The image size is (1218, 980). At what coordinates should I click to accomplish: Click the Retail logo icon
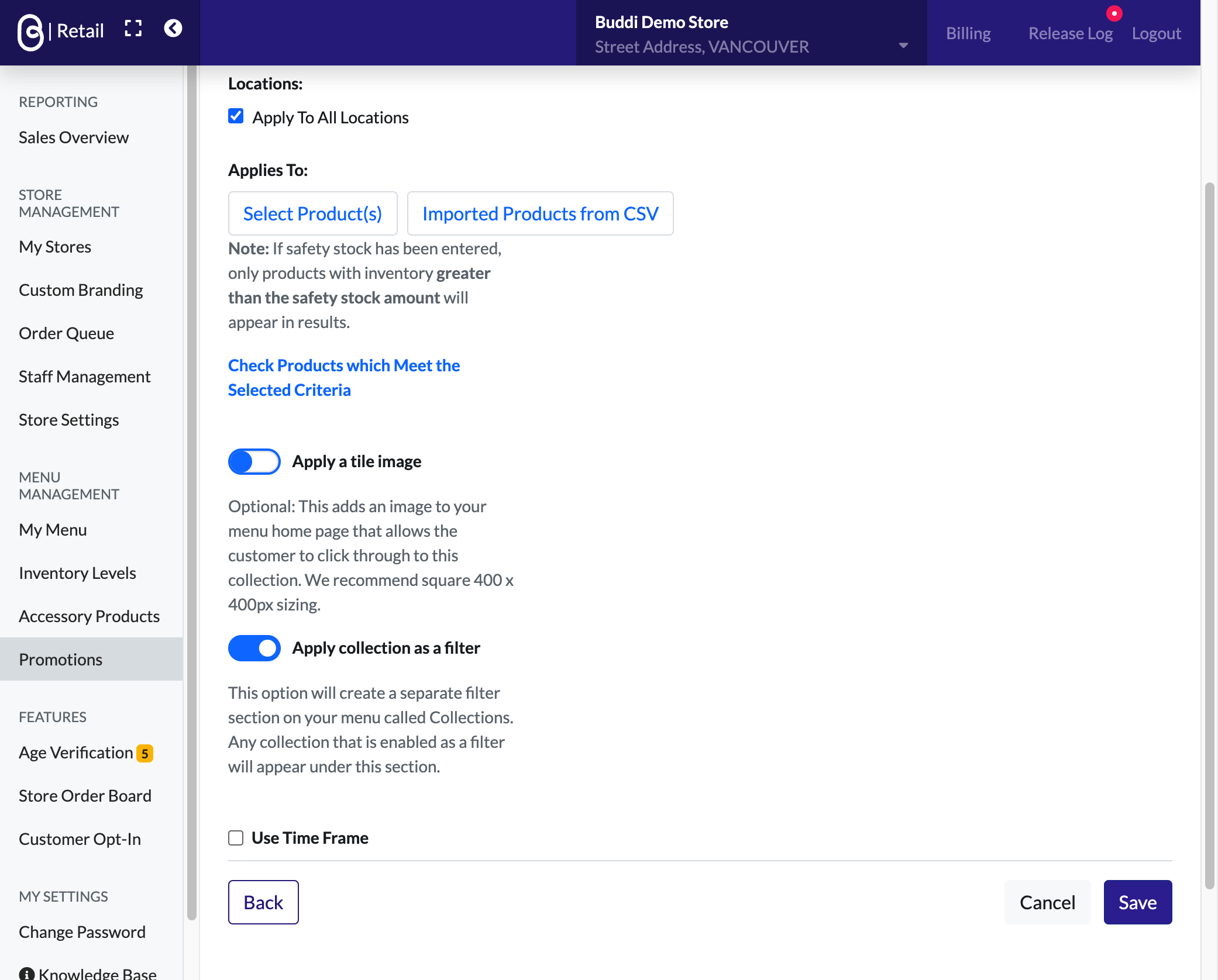pyautogui.click(x=30, y=32)
